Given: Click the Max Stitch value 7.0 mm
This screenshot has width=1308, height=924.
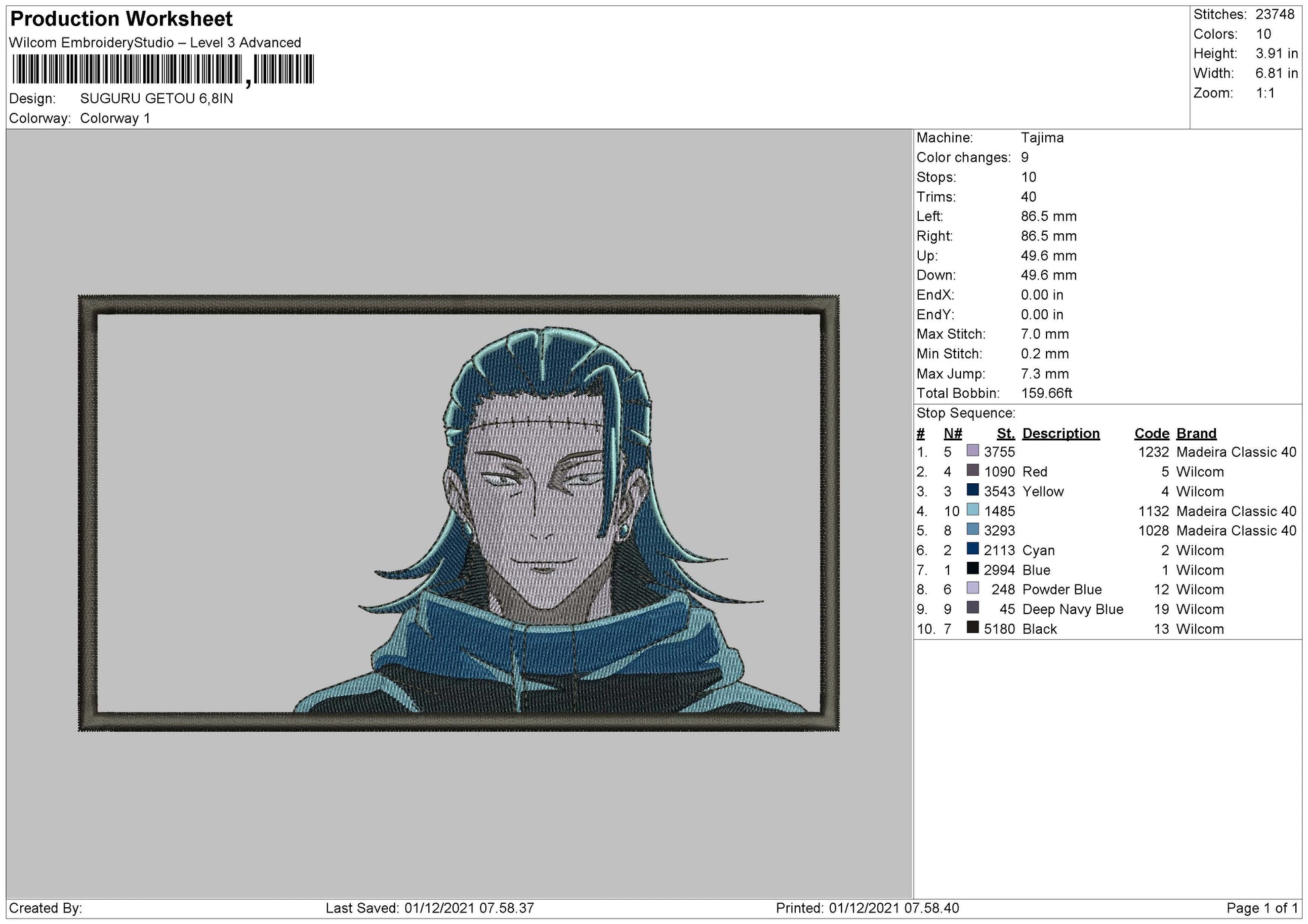Looking at the screenshot, I should pyautogui.click(x=1045, y=334).
